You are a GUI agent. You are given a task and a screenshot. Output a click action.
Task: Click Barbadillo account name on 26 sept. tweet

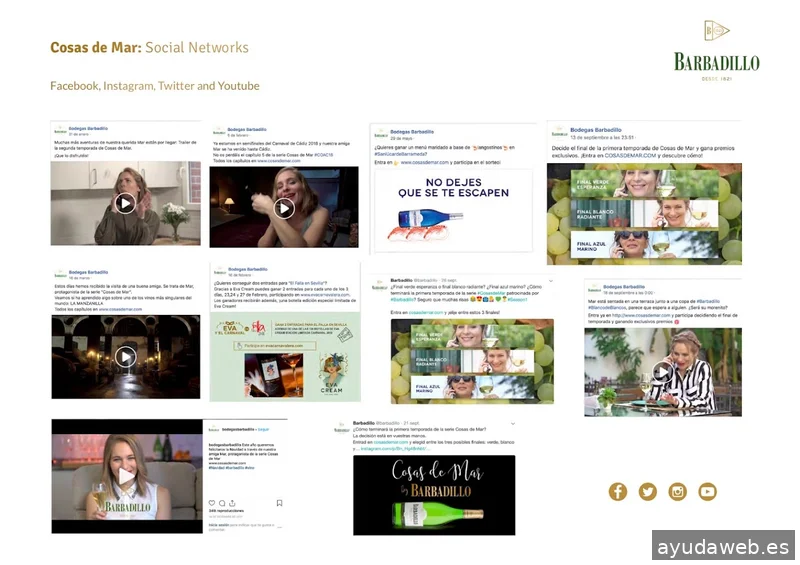tap(401, 280)
